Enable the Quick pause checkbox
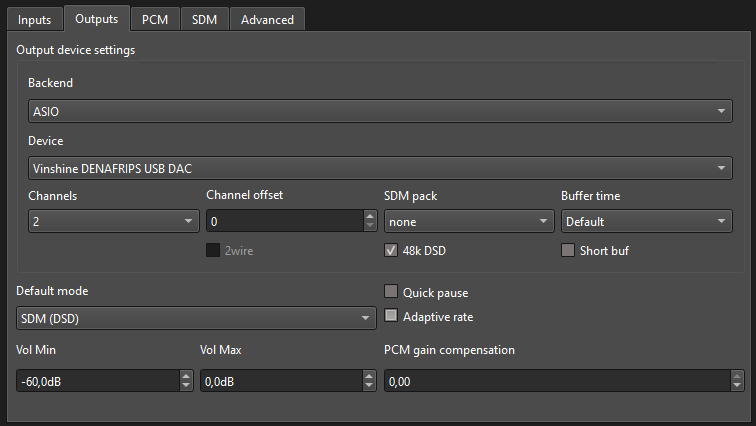 pos(391,292)
